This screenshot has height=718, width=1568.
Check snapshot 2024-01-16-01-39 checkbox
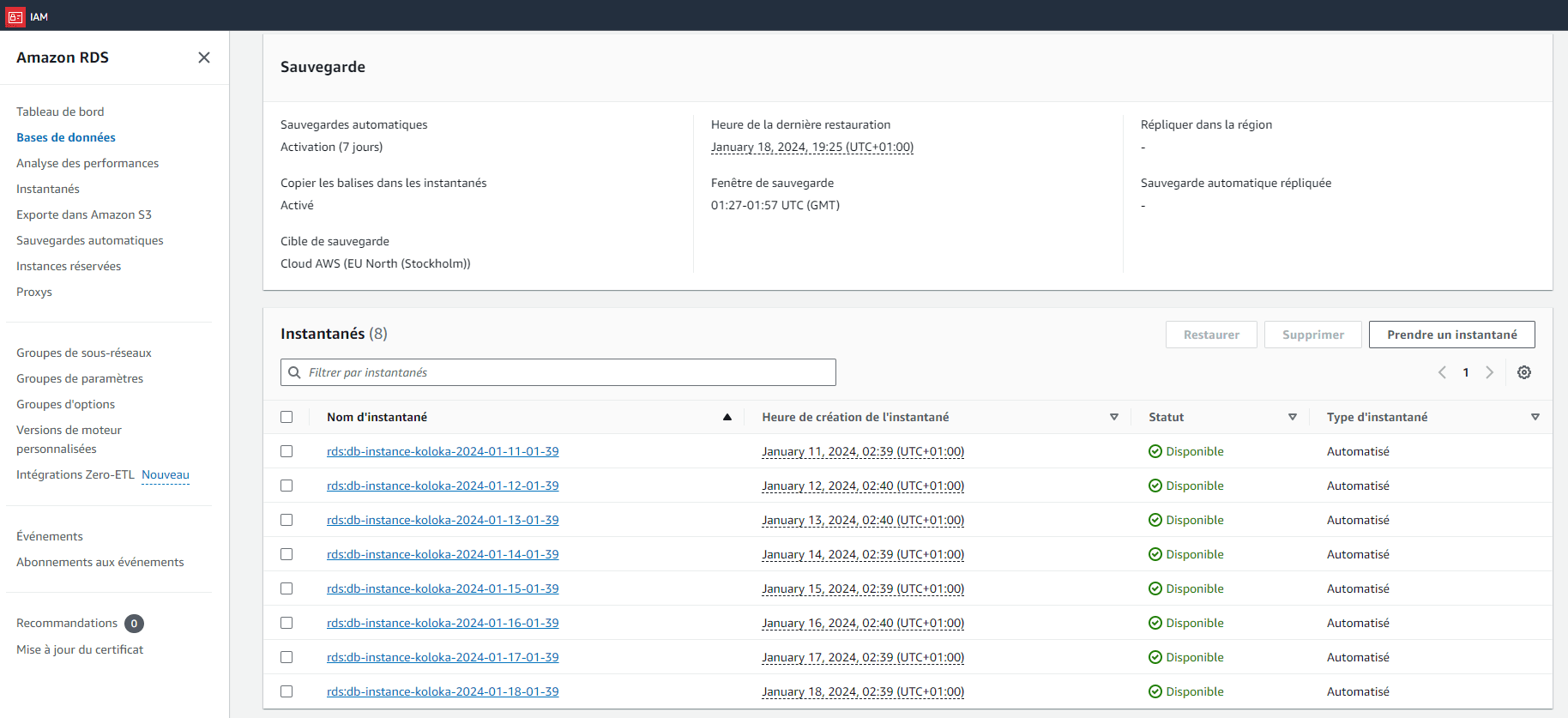(286, 623)
